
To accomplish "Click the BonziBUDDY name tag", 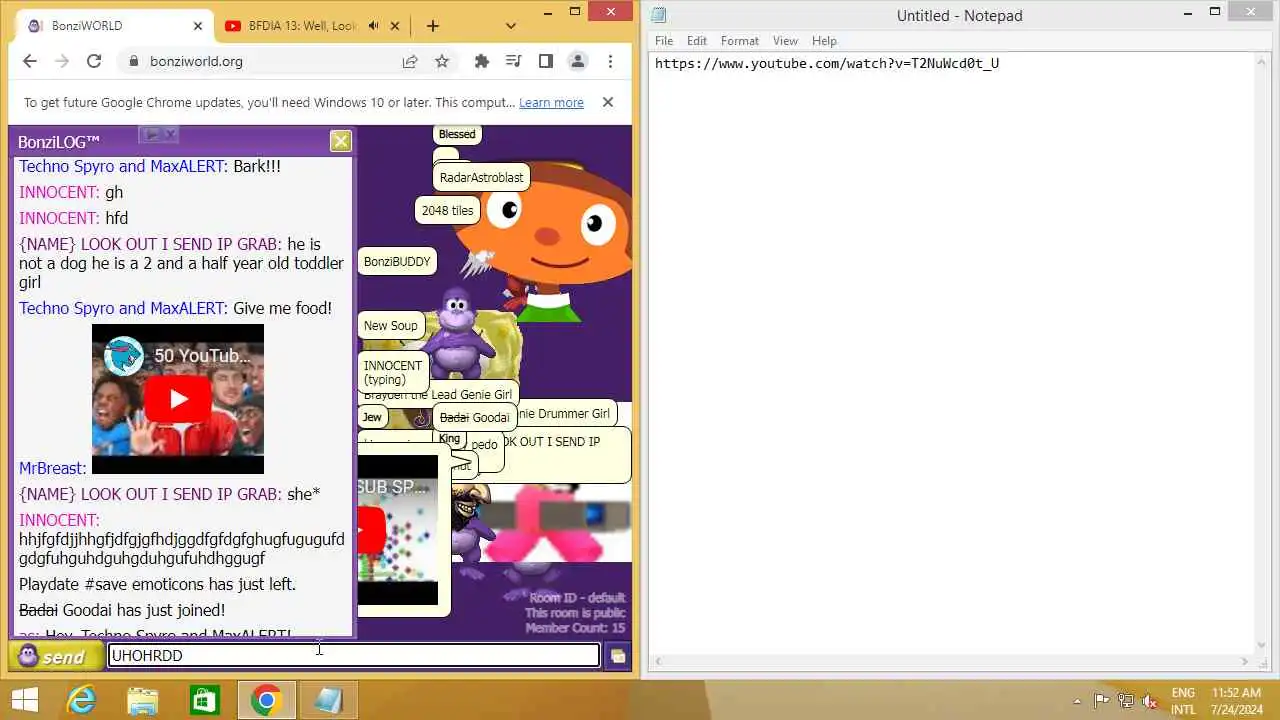I will tap(397, 261).
